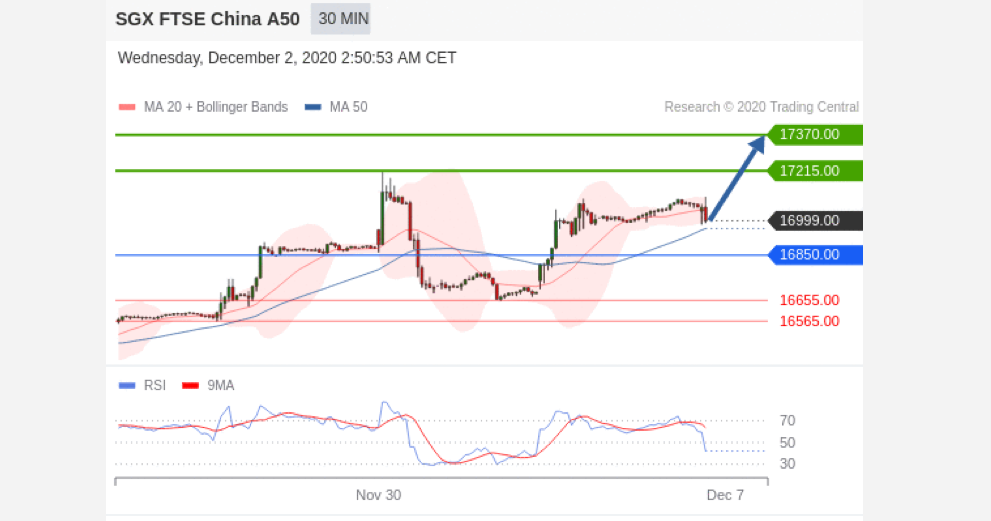Click the MA 20 + Bollinger Bands legend swatch
The image size is (991, 521).
(127, 107)
